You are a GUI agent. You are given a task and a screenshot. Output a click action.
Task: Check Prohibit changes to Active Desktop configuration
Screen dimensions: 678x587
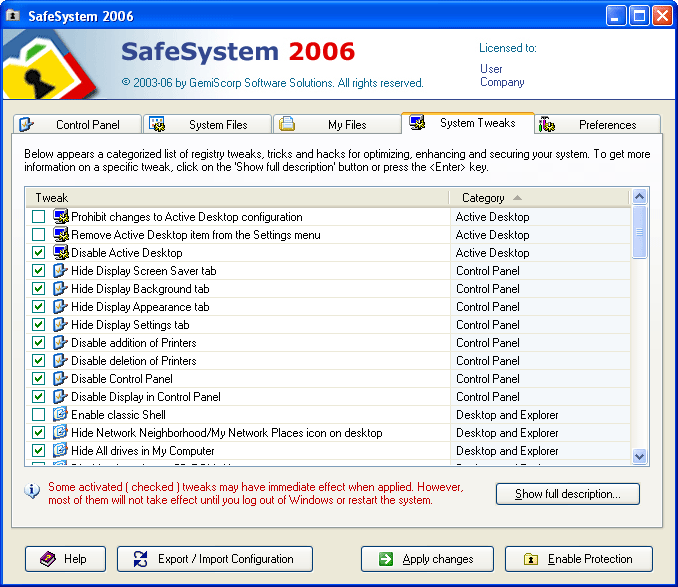pyautogui.click(x=38, y=217)
